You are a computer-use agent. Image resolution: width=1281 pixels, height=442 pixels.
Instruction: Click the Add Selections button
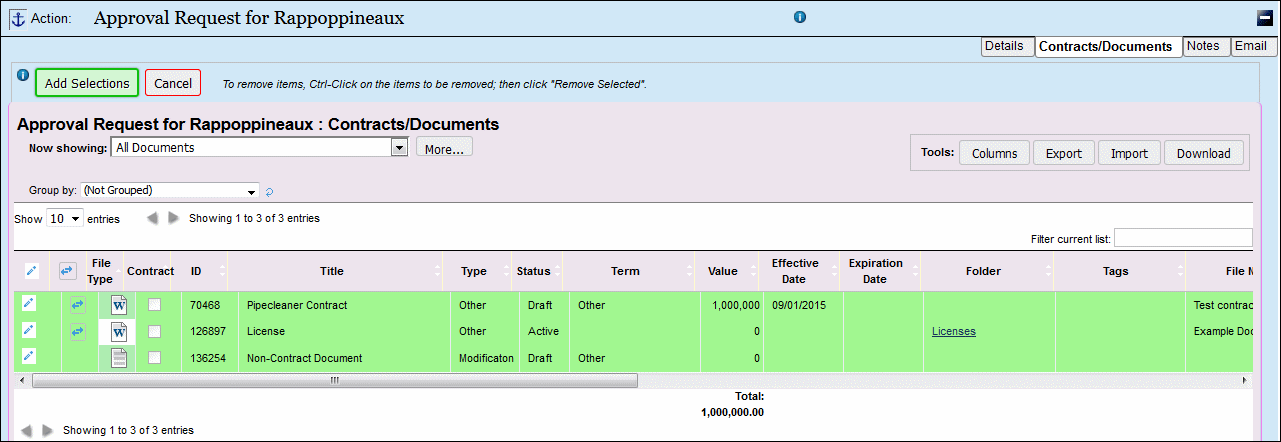pyautogui.click(x=87, y=83)
